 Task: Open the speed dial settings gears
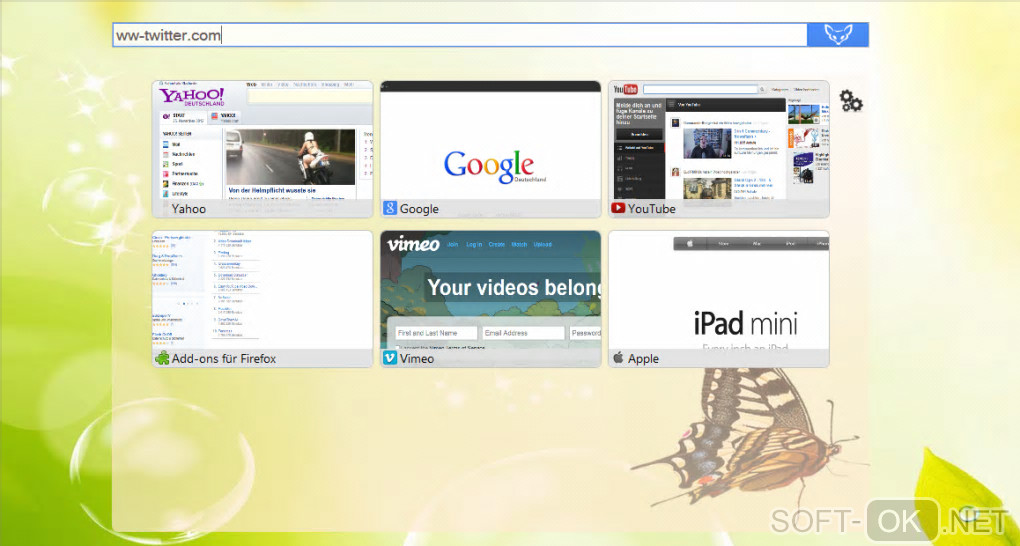click(x=850, y=101)
